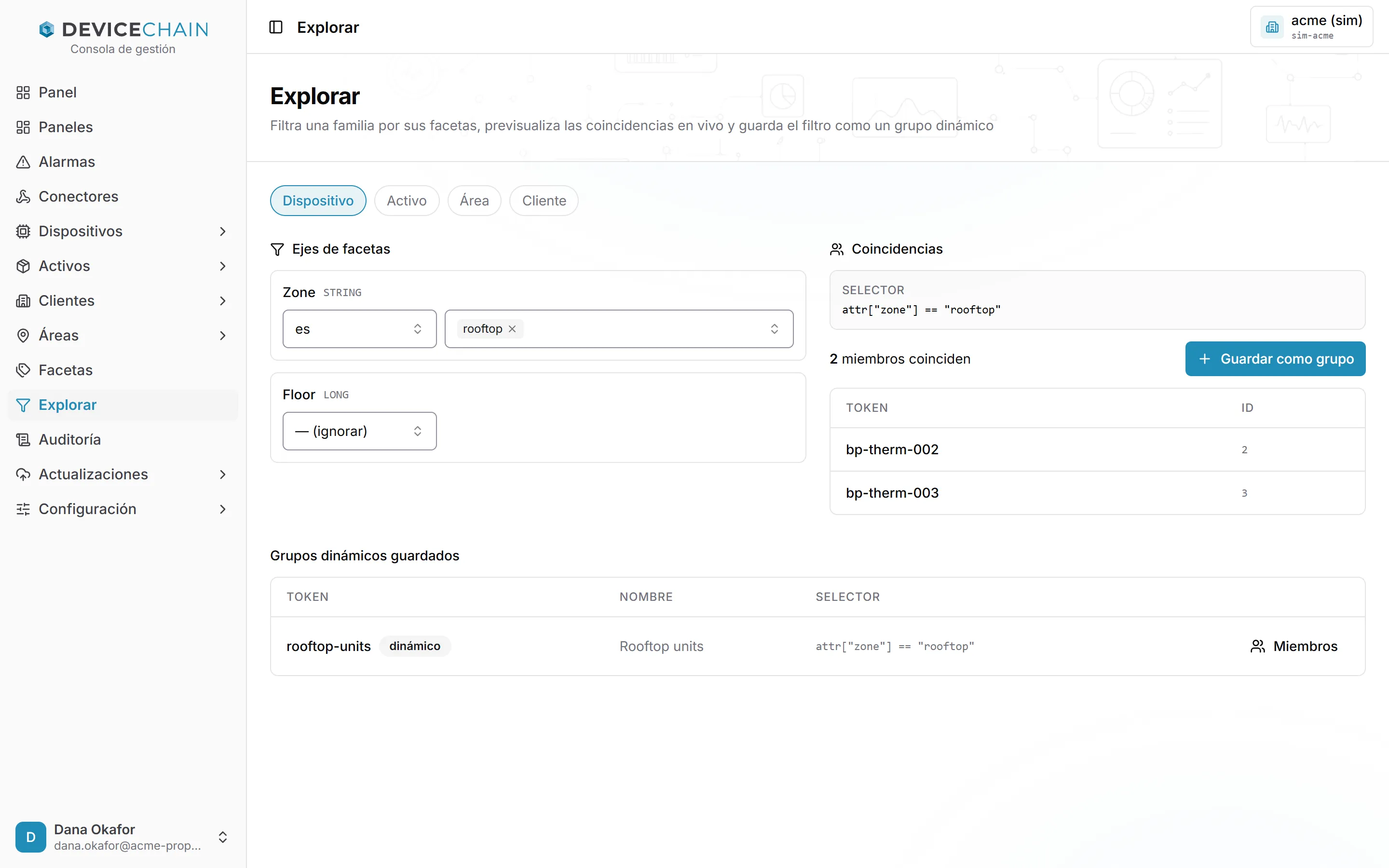
Task: Open Paneles via its dashboard icon
Action: pos(23,127)
